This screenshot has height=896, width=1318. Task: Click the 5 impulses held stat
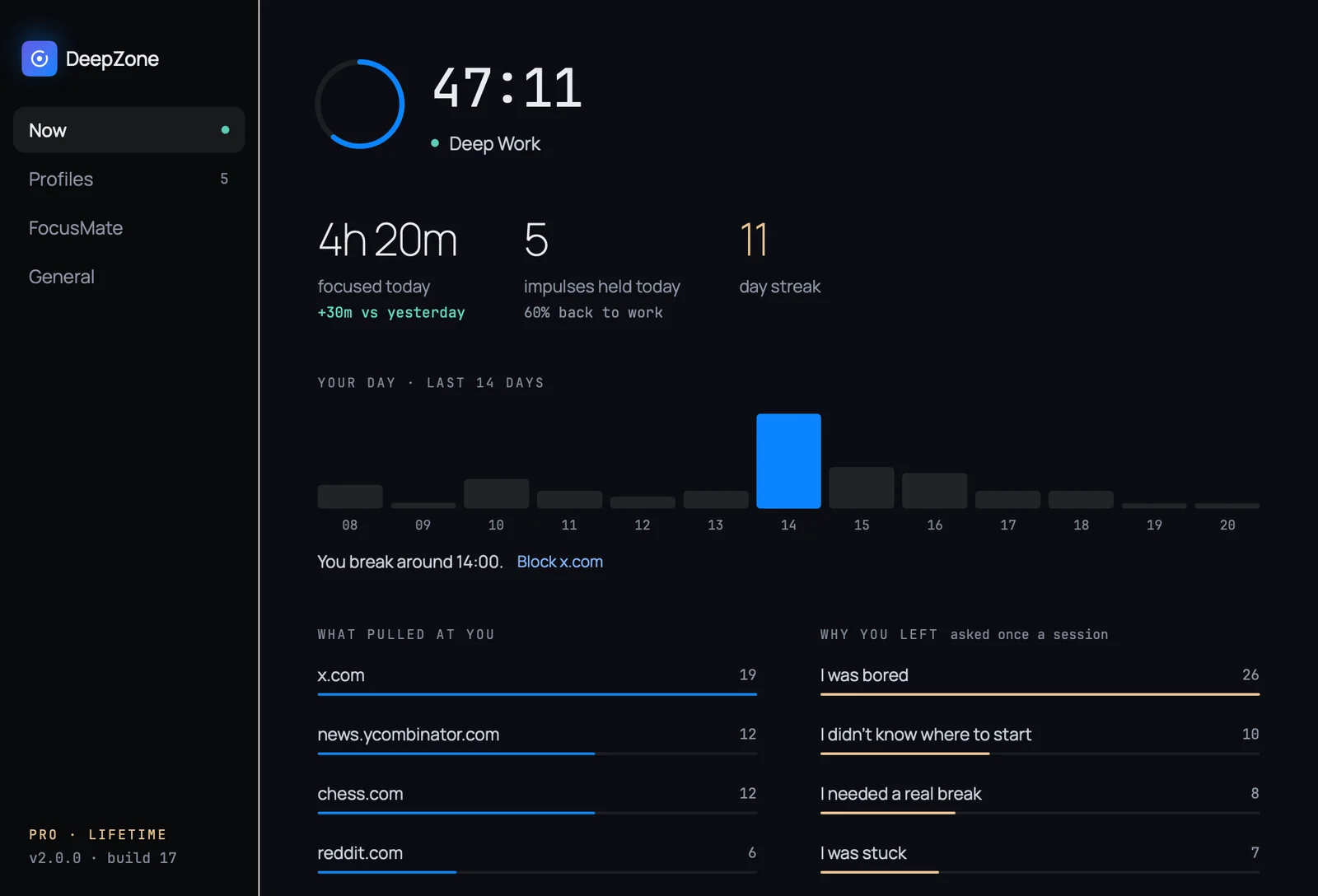coord(602,270)
